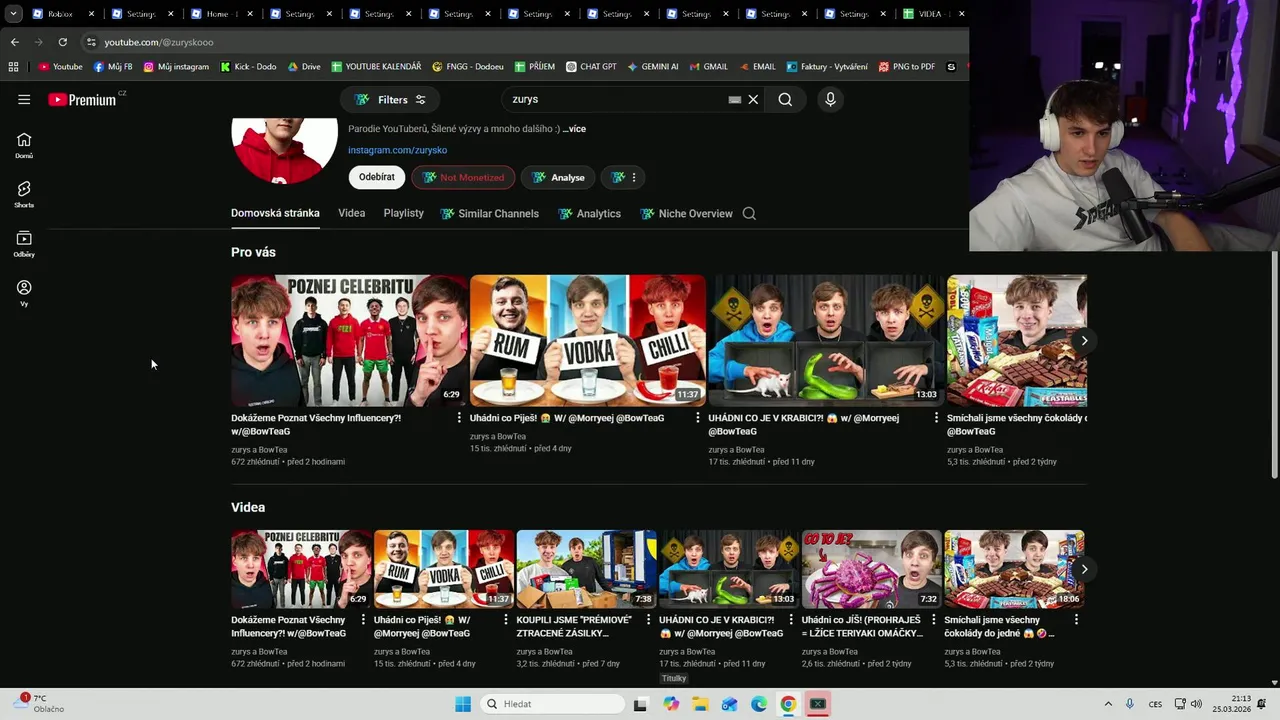Advance the Pro vás carousel
The image size is (1280, 720).
point(1084,341)
